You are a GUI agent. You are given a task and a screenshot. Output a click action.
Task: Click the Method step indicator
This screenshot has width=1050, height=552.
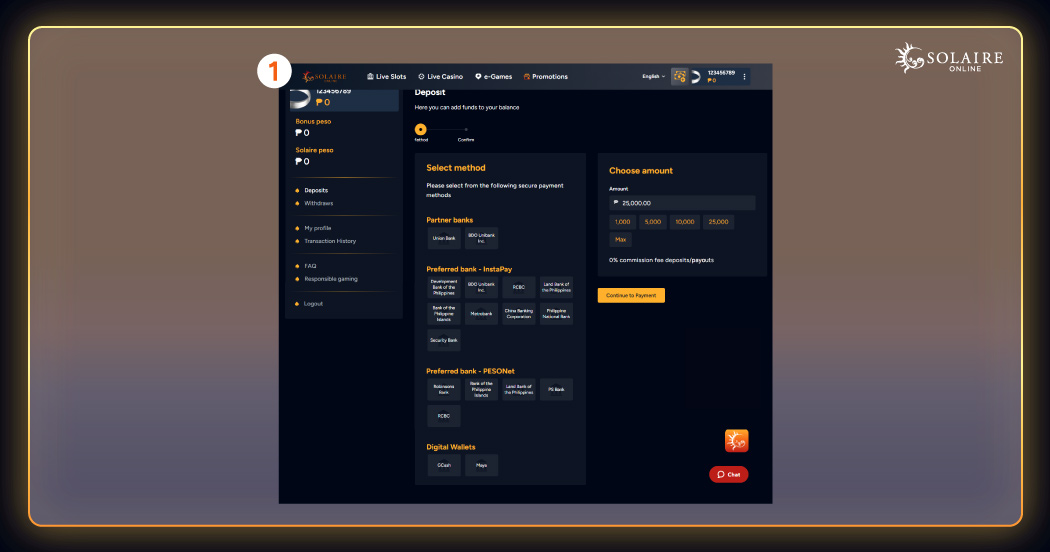(x=421, y=129)
